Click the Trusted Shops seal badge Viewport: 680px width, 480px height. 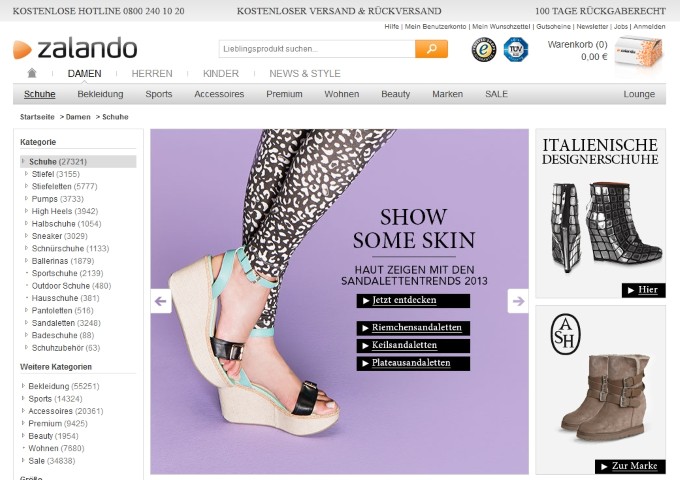pyautogui.click(x=484, y=50)
